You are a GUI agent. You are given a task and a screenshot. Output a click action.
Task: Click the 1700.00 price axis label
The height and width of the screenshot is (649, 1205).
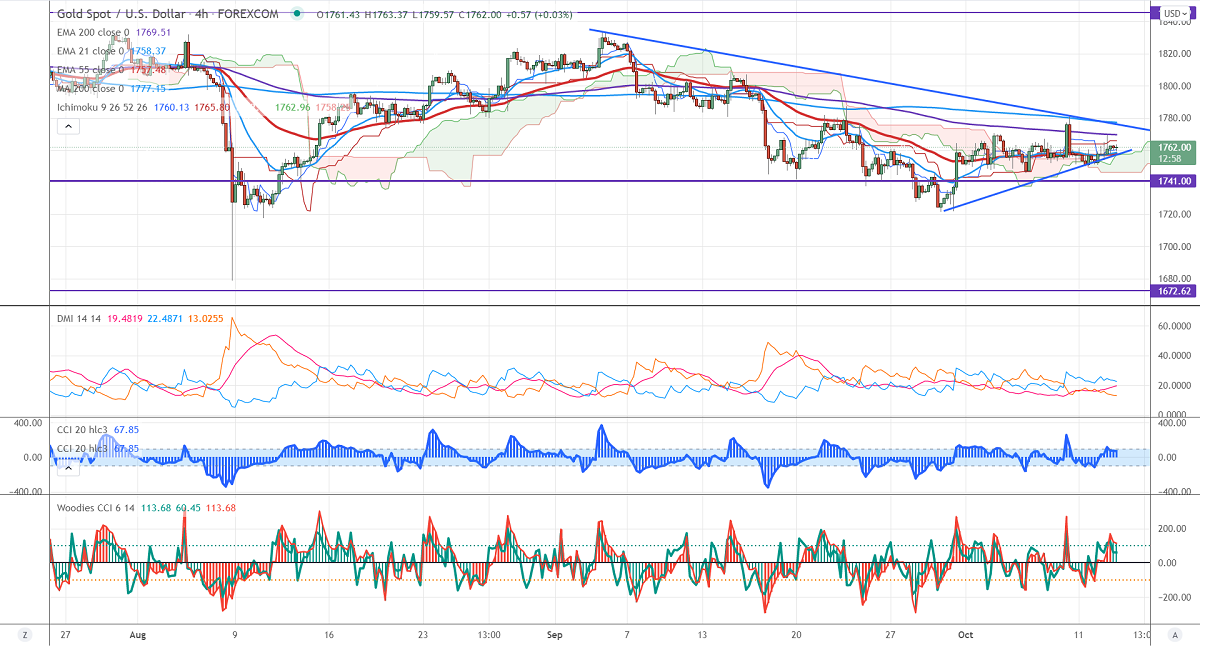[x=1173, y=246]
